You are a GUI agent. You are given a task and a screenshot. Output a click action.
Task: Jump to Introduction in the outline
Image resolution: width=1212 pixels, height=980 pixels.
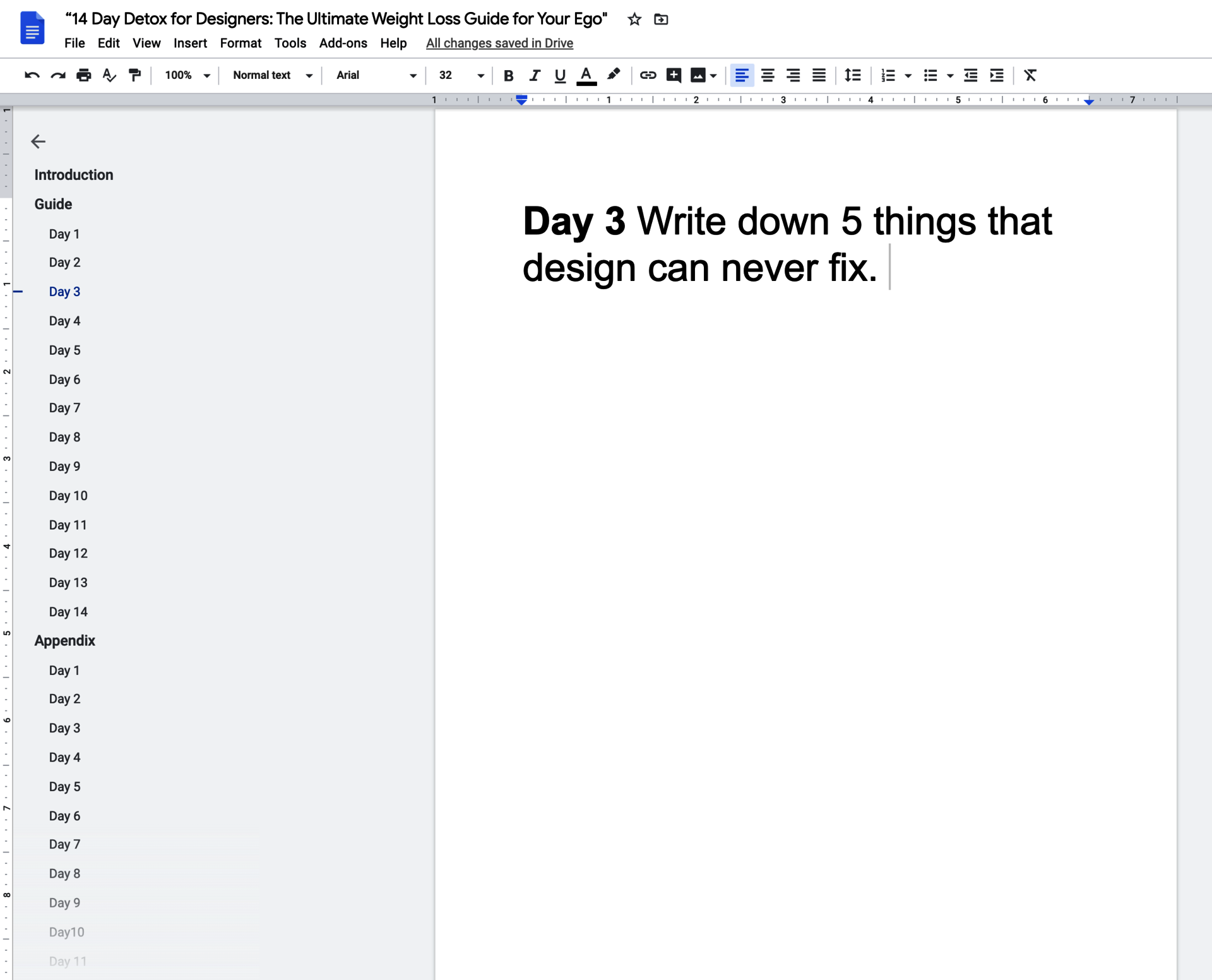(x=74, y=175)
